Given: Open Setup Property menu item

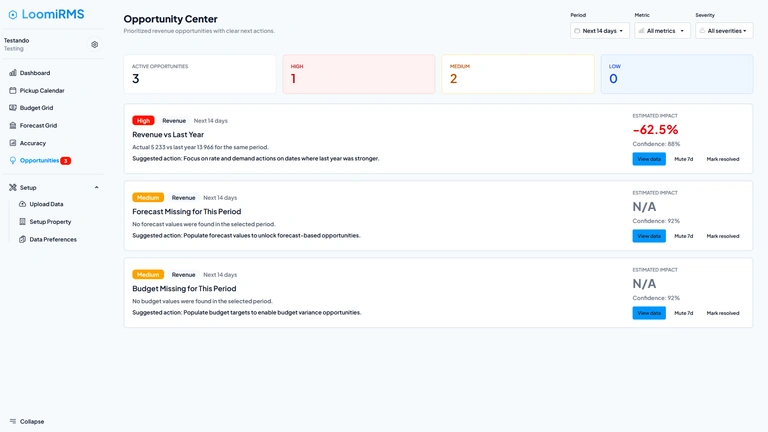Looking at the screenshot, I should (x=50, y=222).
